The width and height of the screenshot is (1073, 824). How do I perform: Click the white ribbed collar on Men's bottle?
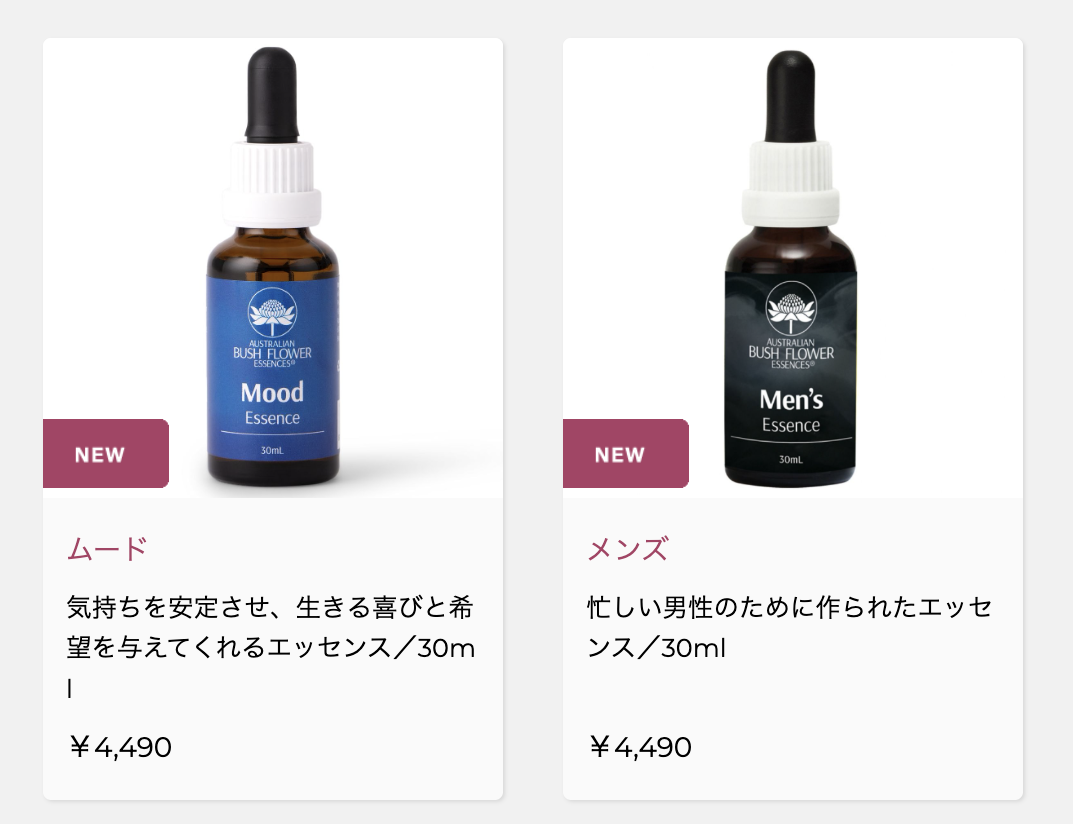[791, 183]
